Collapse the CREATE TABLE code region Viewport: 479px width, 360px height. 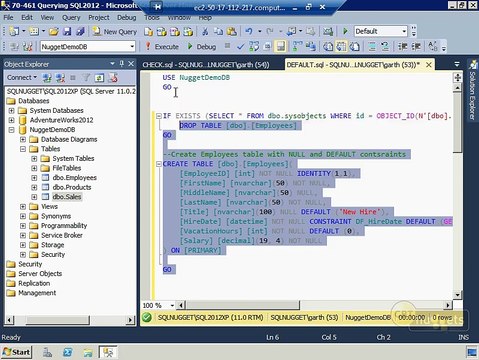click(159, 164)
